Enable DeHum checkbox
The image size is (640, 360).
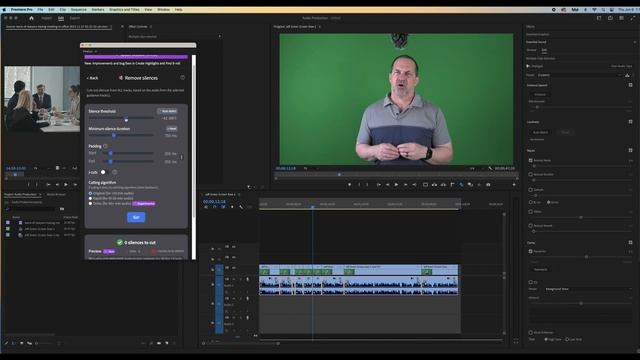(x=531, y=190)
